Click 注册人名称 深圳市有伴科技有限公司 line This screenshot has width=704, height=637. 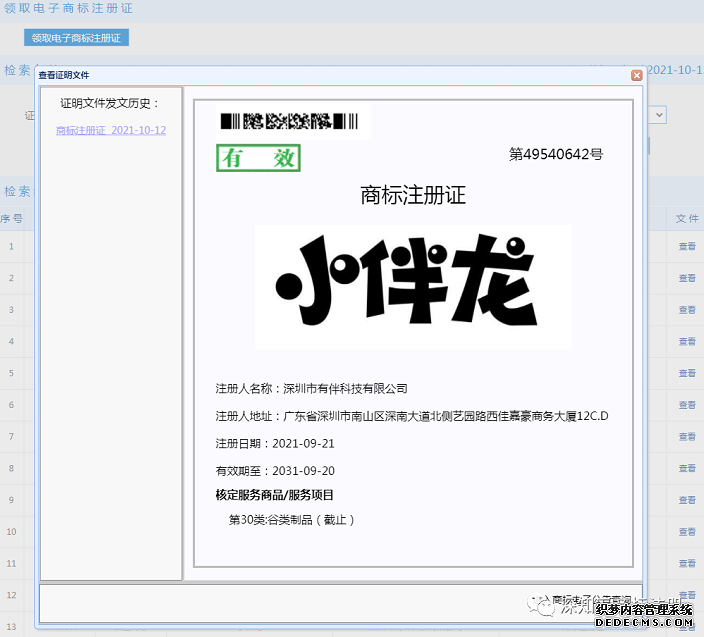[x=312, y=389]
